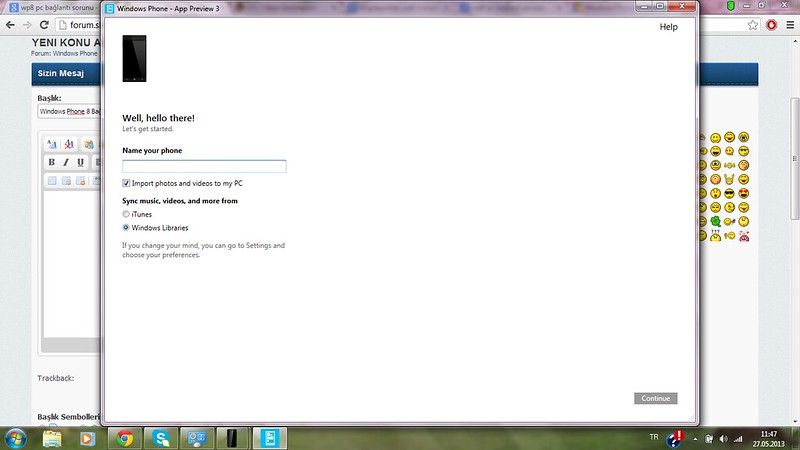Bookmark this page with the star icon
Image resolution: width=800 pixels, height=450 pixels.
pyautogui.click(x=753, y=25)
